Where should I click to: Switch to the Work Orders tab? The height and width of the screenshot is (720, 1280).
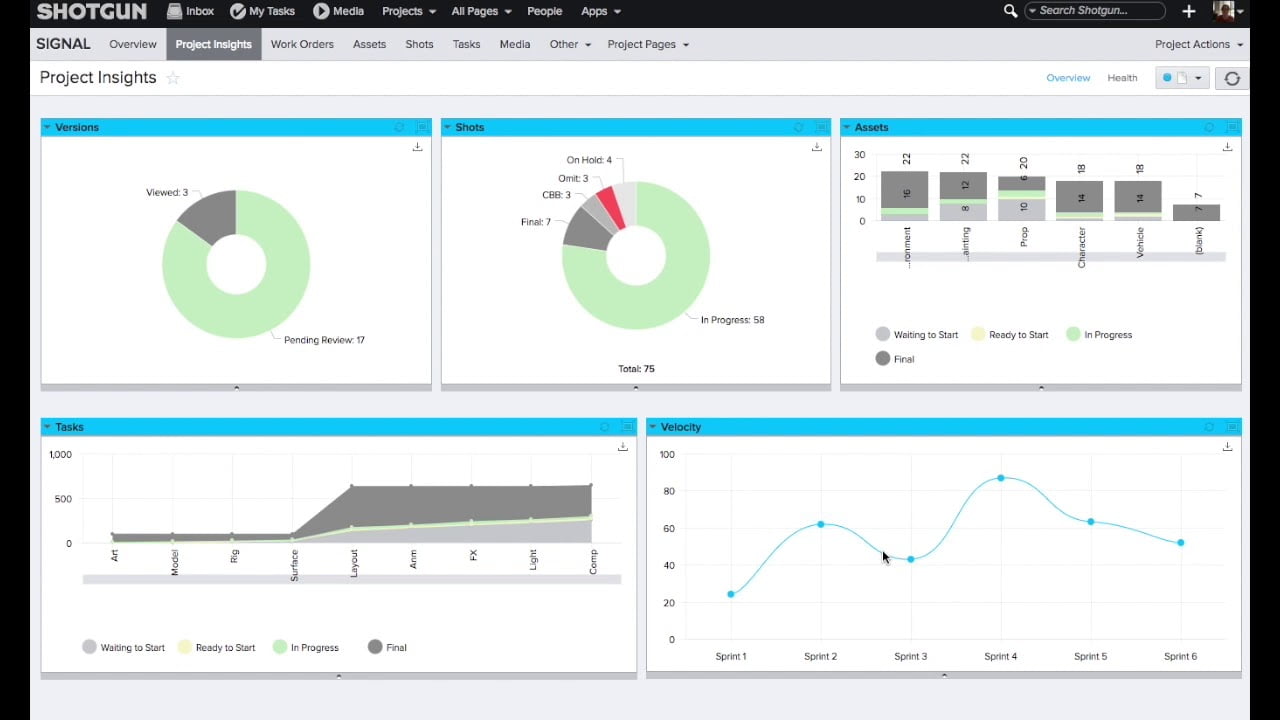coord(302,44)
